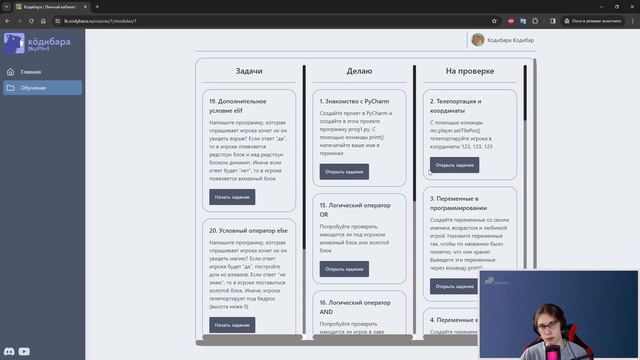This screenshot has width=640, height=360.
Task: Click the incognito mode indicator
Action: [x=593, y=21]
